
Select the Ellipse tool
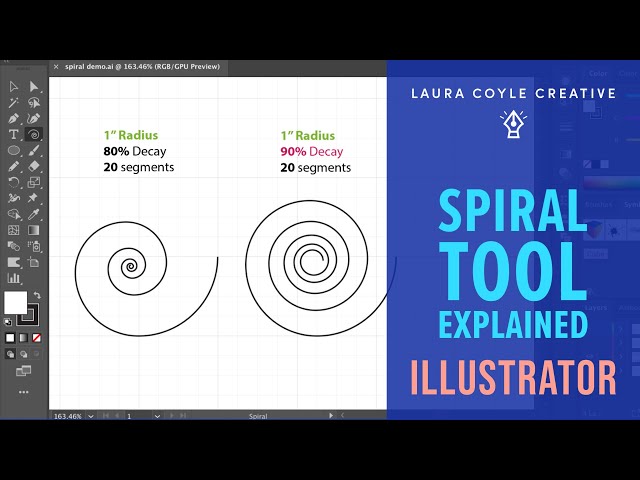[13, 150]
